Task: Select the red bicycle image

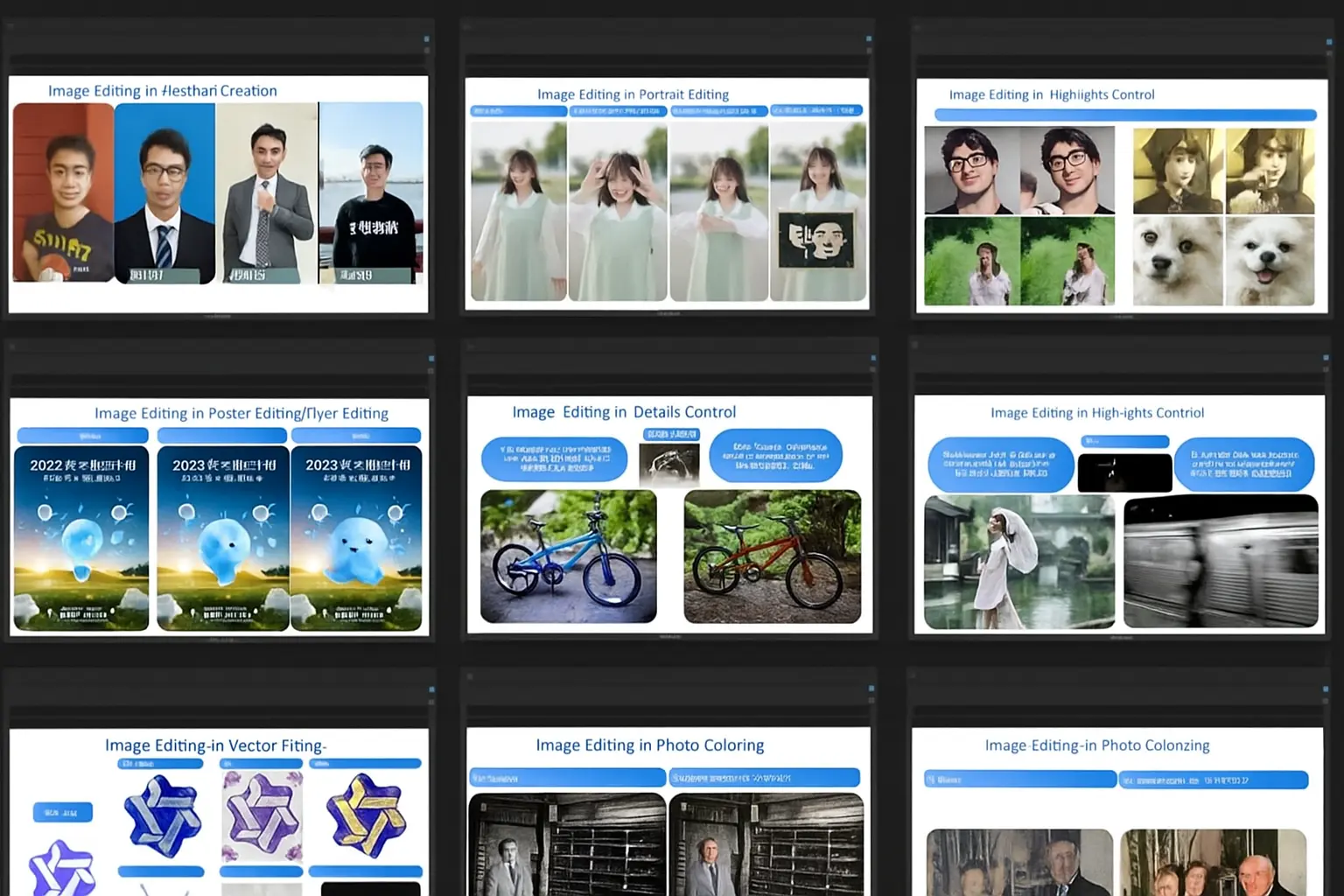Action: (773, 556)
